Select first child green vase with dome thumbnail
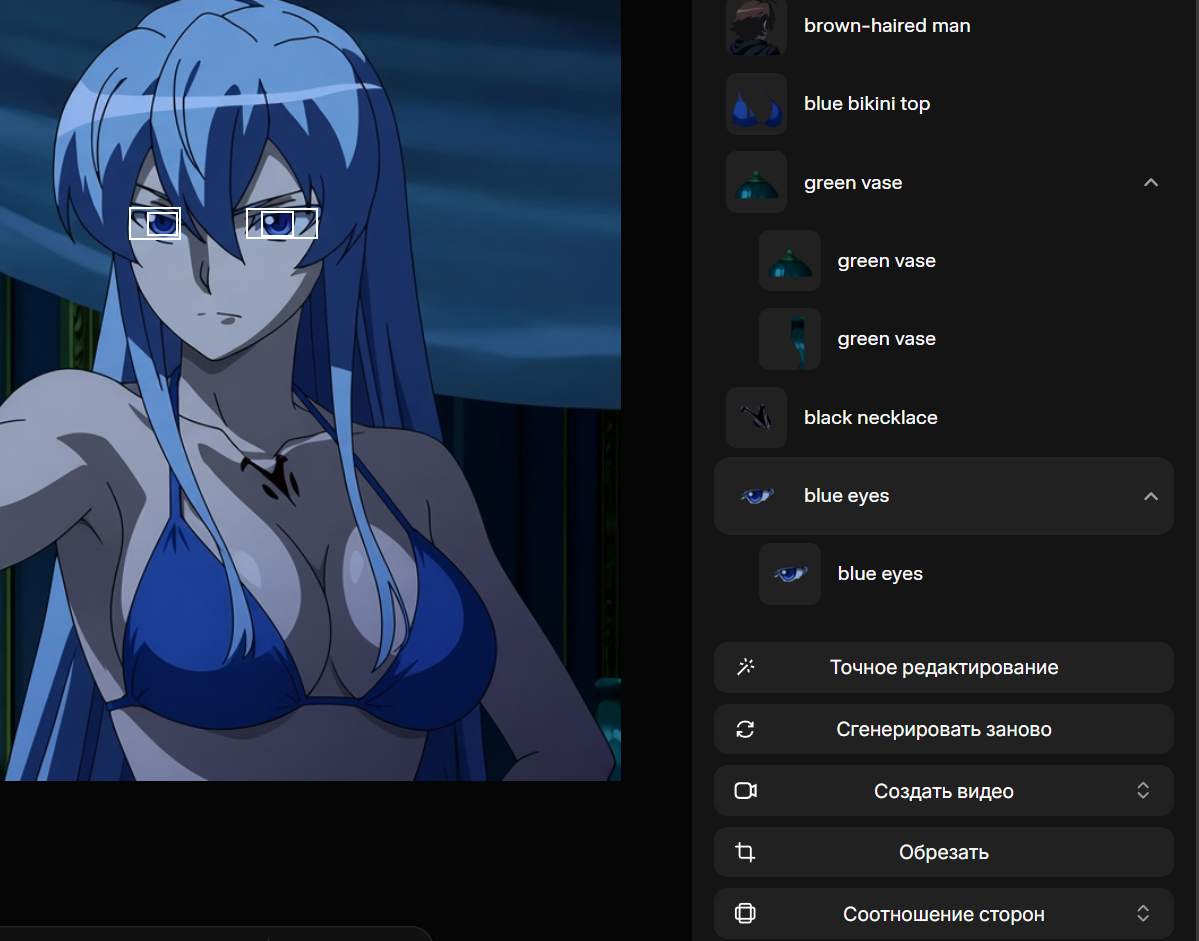Image resolution: width=1199 pixels, height=941 pixels. click(x=790, y=261)
